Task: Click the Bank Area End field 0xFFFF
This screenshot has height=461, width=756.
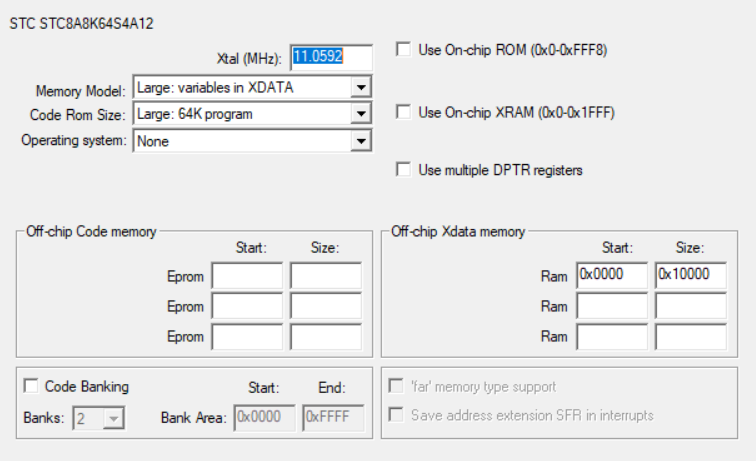Action: click(333, 418)
